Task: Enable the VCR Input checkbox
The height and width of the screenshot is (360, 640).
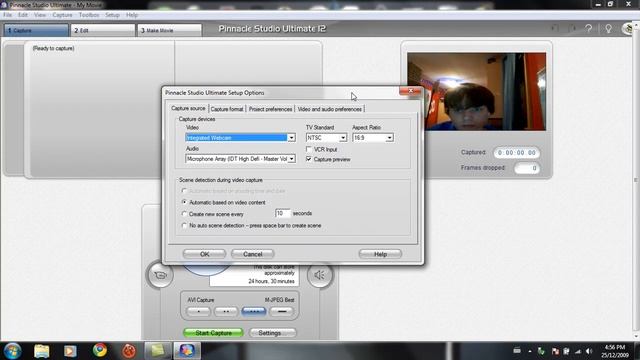Action: pyautogui.click(x=309, y=149)
